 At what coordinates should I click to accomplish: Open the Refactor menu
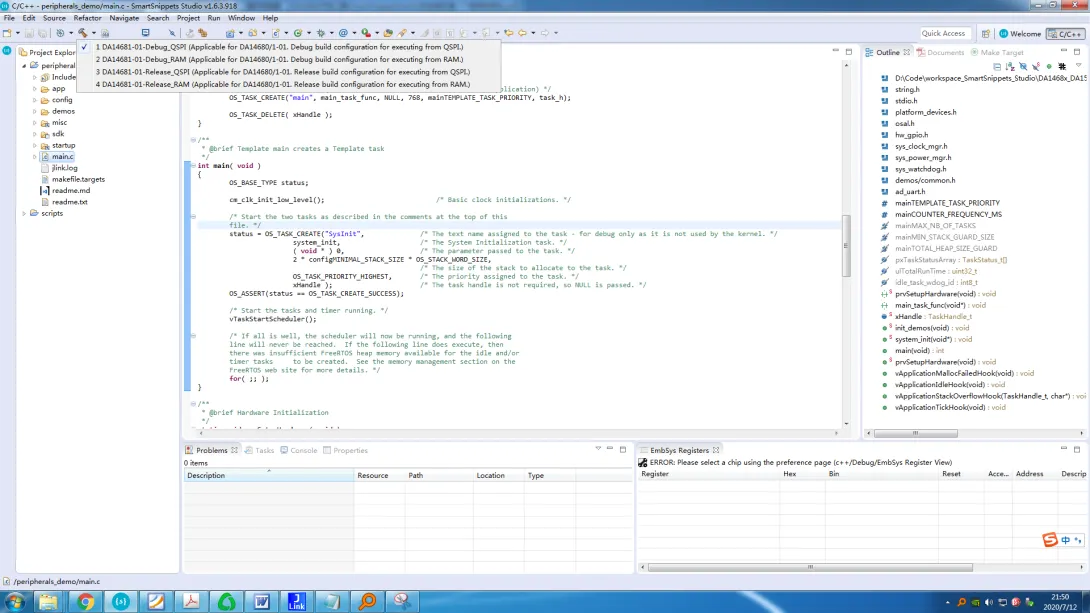87,18
